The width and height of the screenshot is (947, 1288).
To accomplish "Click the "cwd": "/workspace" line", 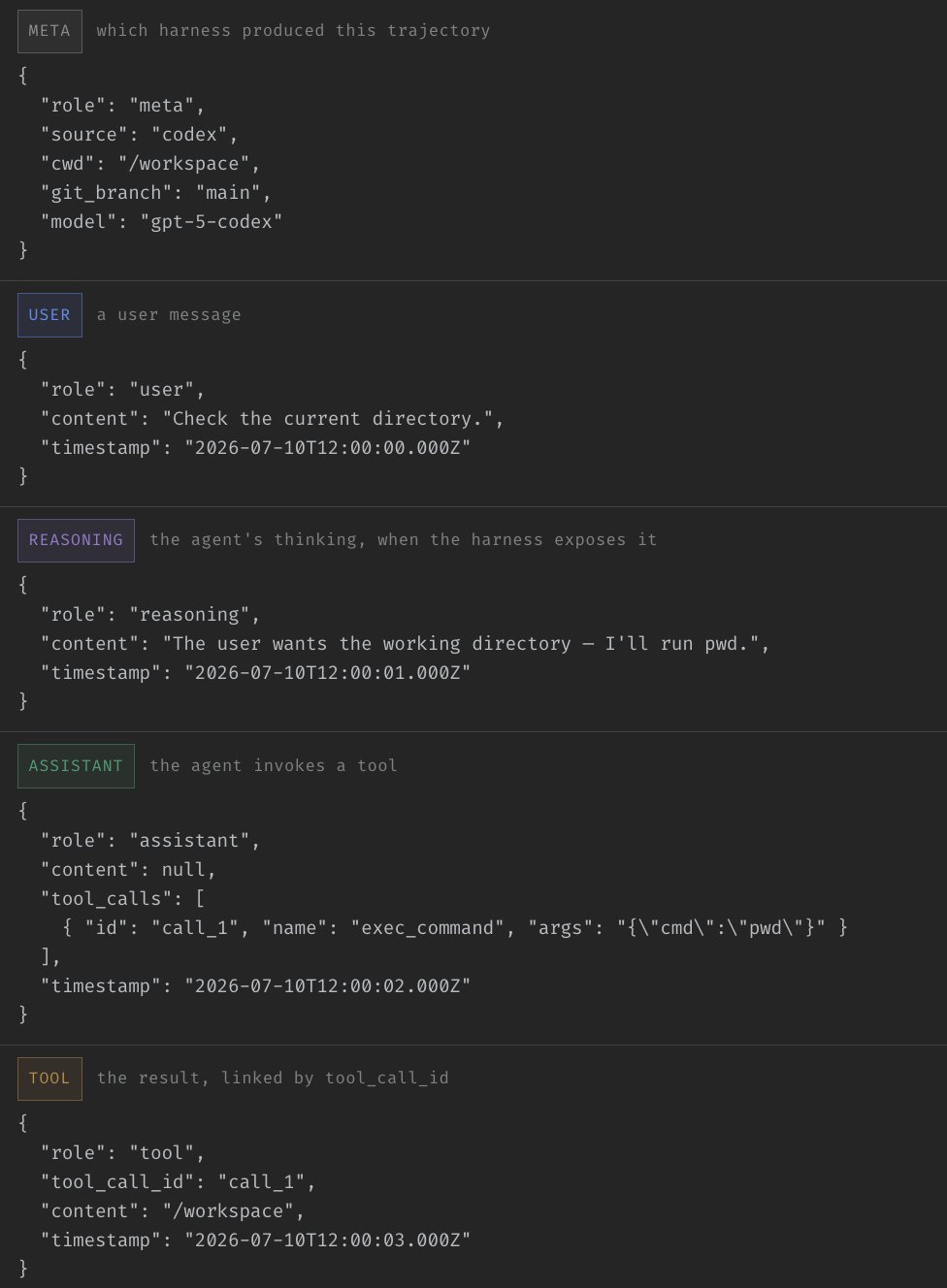I will pyautogui.click(x=150, y=164).
